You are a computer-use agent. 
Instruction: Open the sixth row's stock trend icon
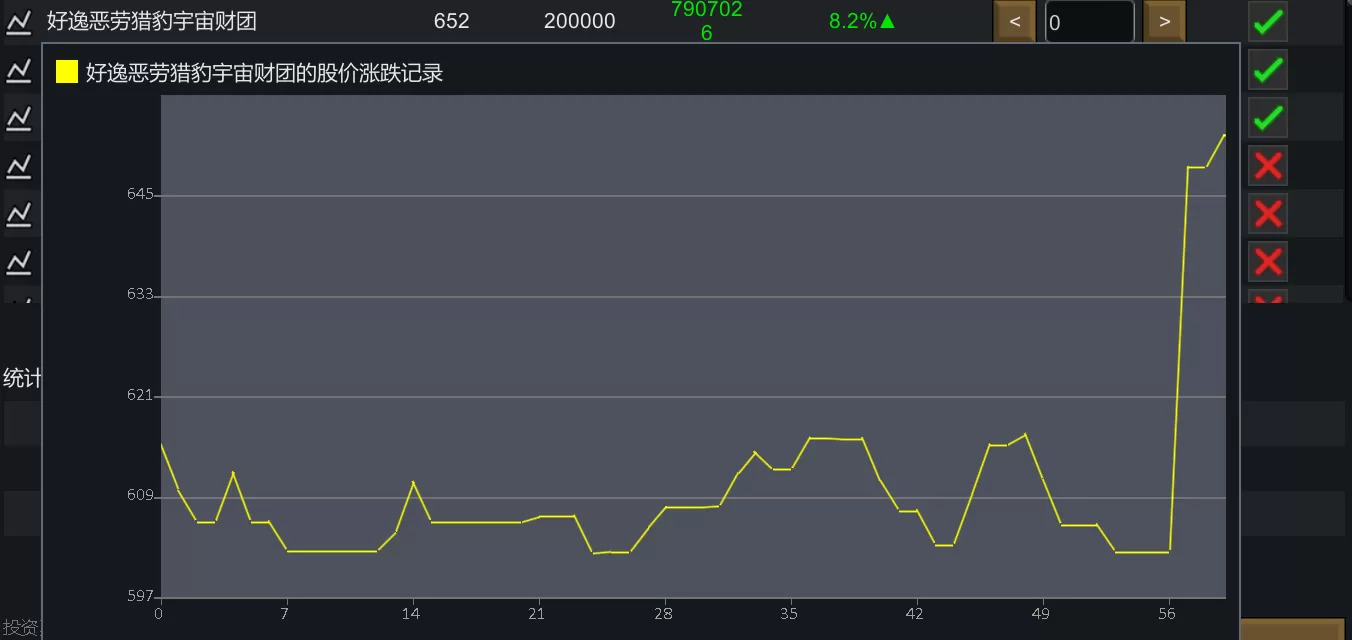pos(19,262)
